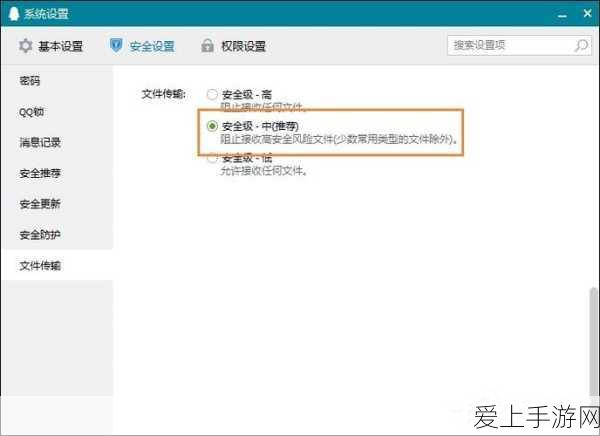Open the 权限设置 tab
The height and width of the screenshot is (436, 600).
[233, 46]
